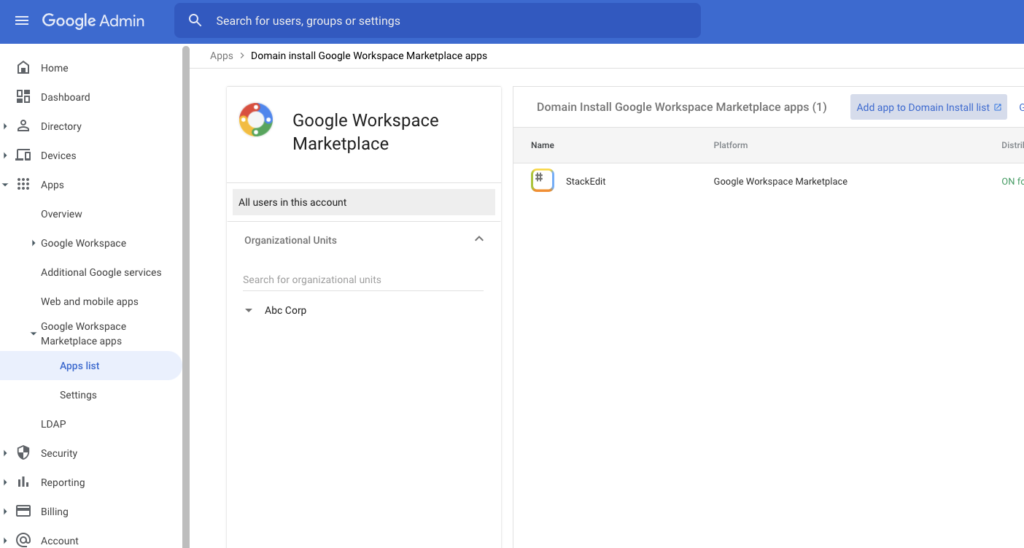Click the Google Workspace Marketplace title
Viewport: 1024px width, 548px height.
[x=366, y=132]
